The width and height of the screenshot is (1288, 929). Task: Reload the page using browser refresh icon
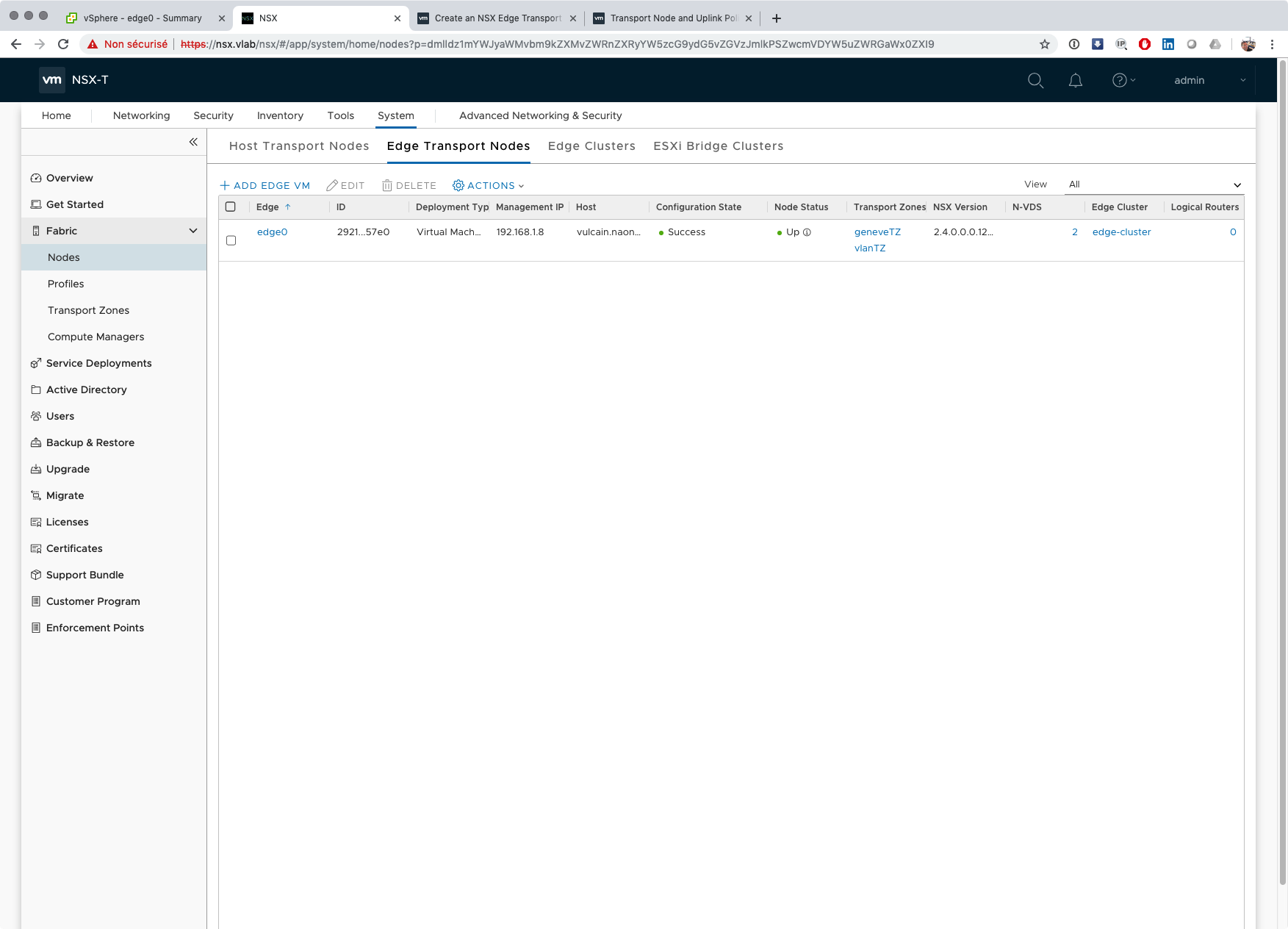pyautogui.click(x=63, y=44)
